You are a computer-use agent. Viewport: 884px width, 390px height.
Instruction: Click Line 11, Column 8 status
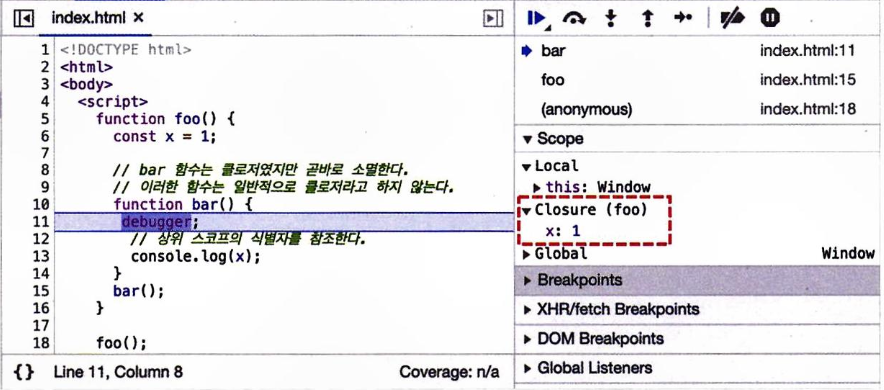pos(118,372)
